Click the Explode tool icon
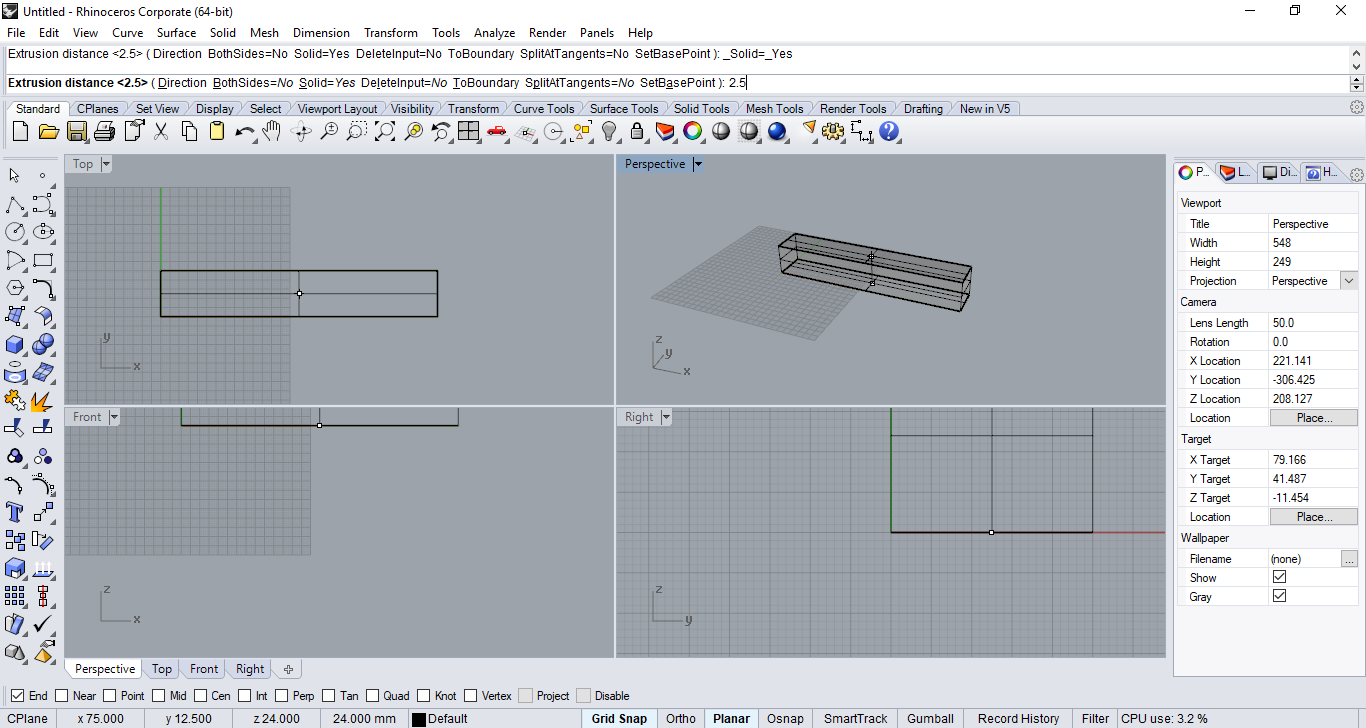Image resolution: width=1366 pixels, height=728 pixels. [43, 401]
